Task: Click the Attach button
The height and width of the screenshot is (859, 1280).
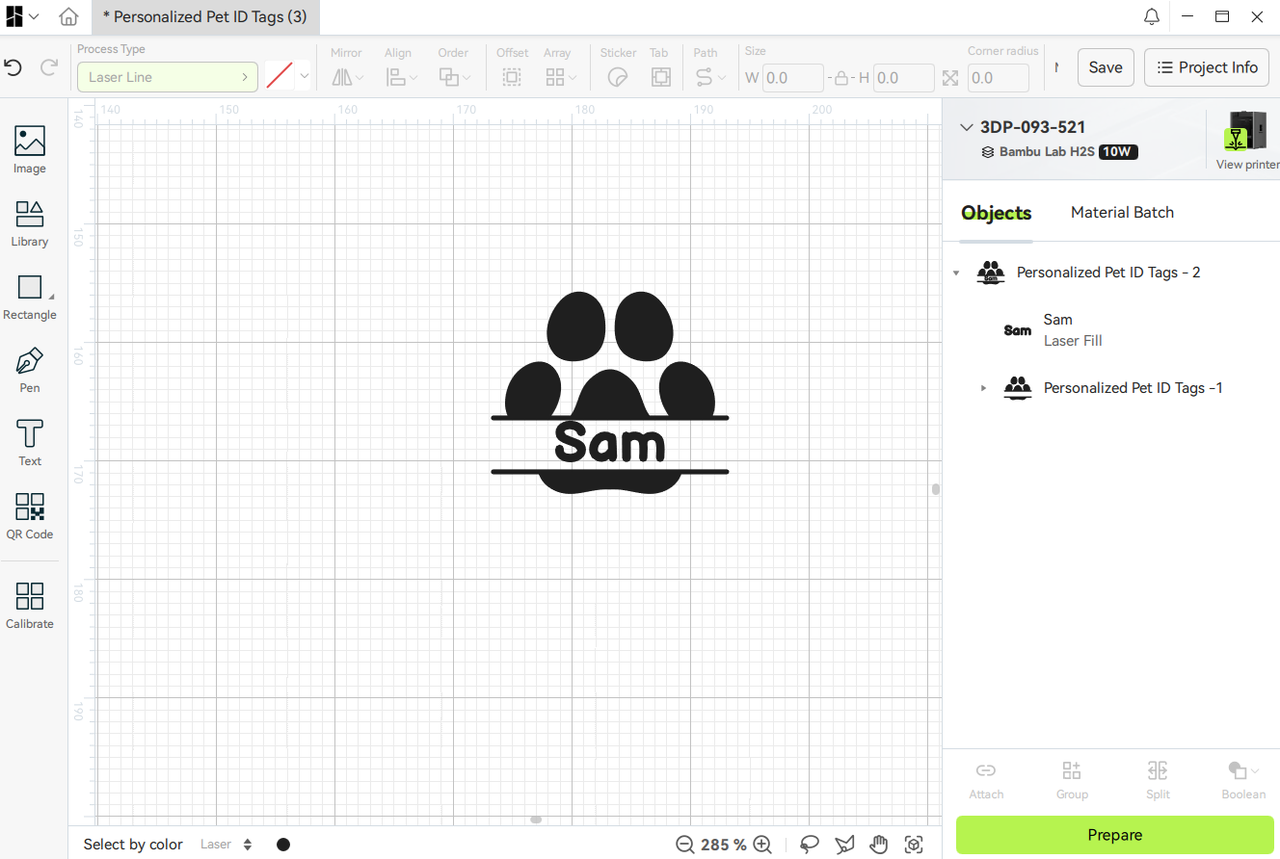Action: click(x=986, y=779)
